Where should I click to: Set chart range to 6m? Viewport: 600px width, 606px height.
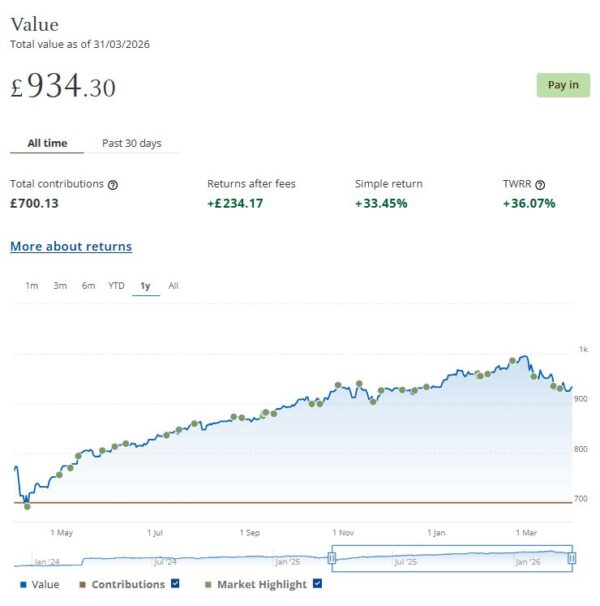point(88,286)
